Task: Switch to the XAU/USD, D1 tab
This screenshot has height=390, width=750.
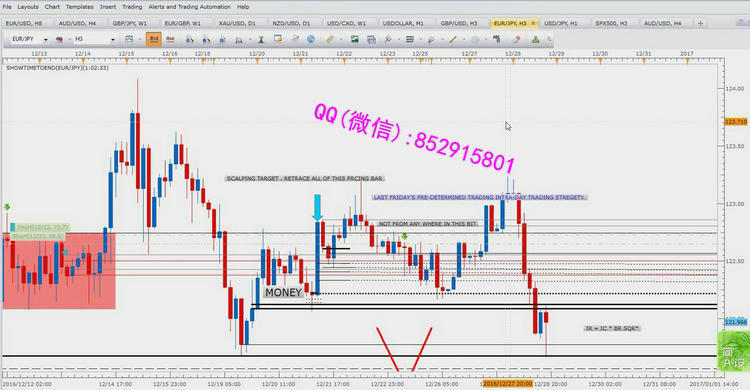Action: (x=237, y=23)
